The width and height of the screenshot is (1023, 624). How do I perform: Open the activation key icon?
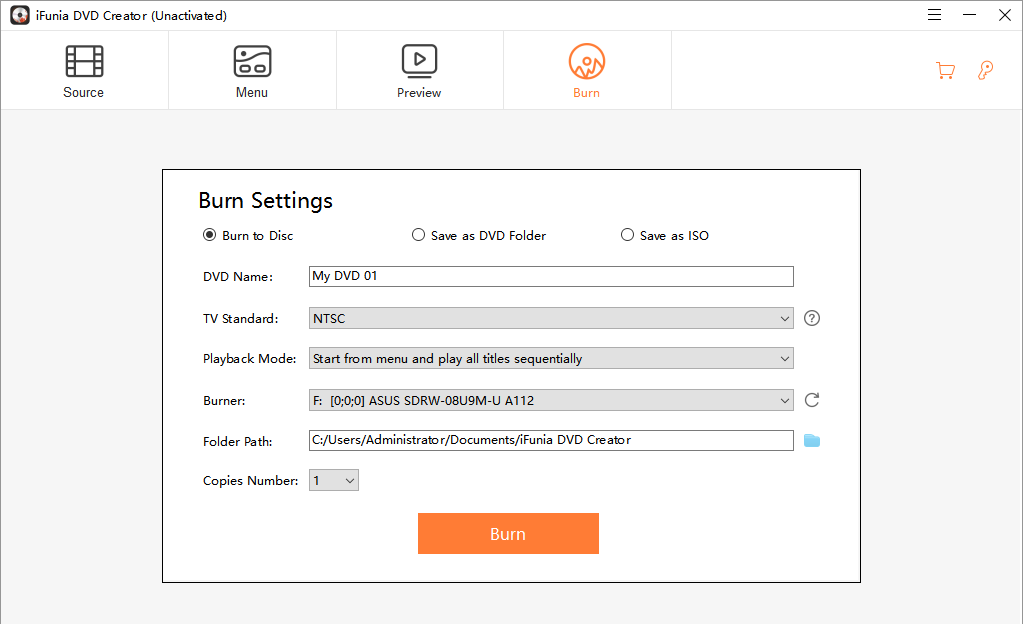pyautogui.click(x=985, y=70)
